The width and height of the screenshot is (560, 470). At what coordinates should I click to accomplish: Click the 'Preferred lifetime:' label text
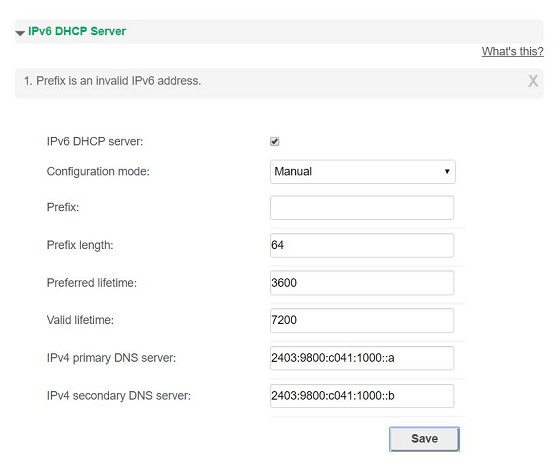[x=92, y=283]
